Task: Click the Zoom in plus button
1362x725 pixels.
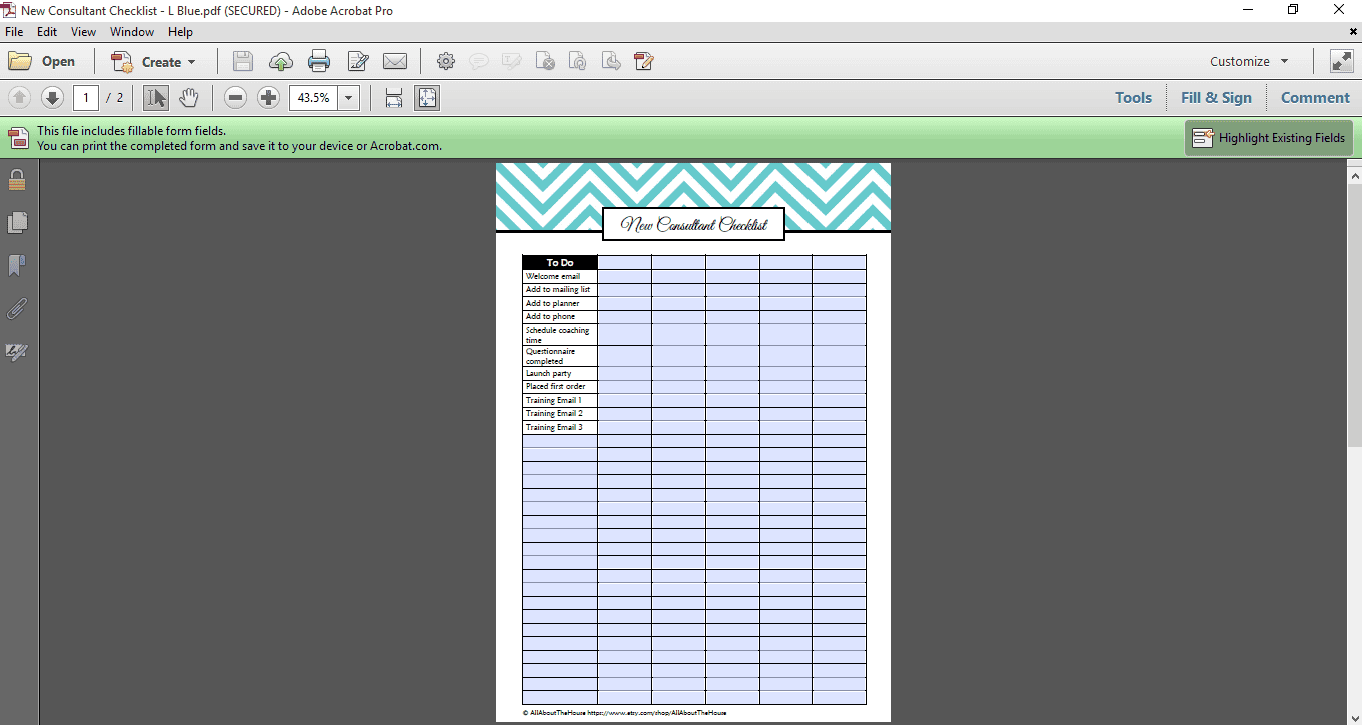Action: (268, 98)
